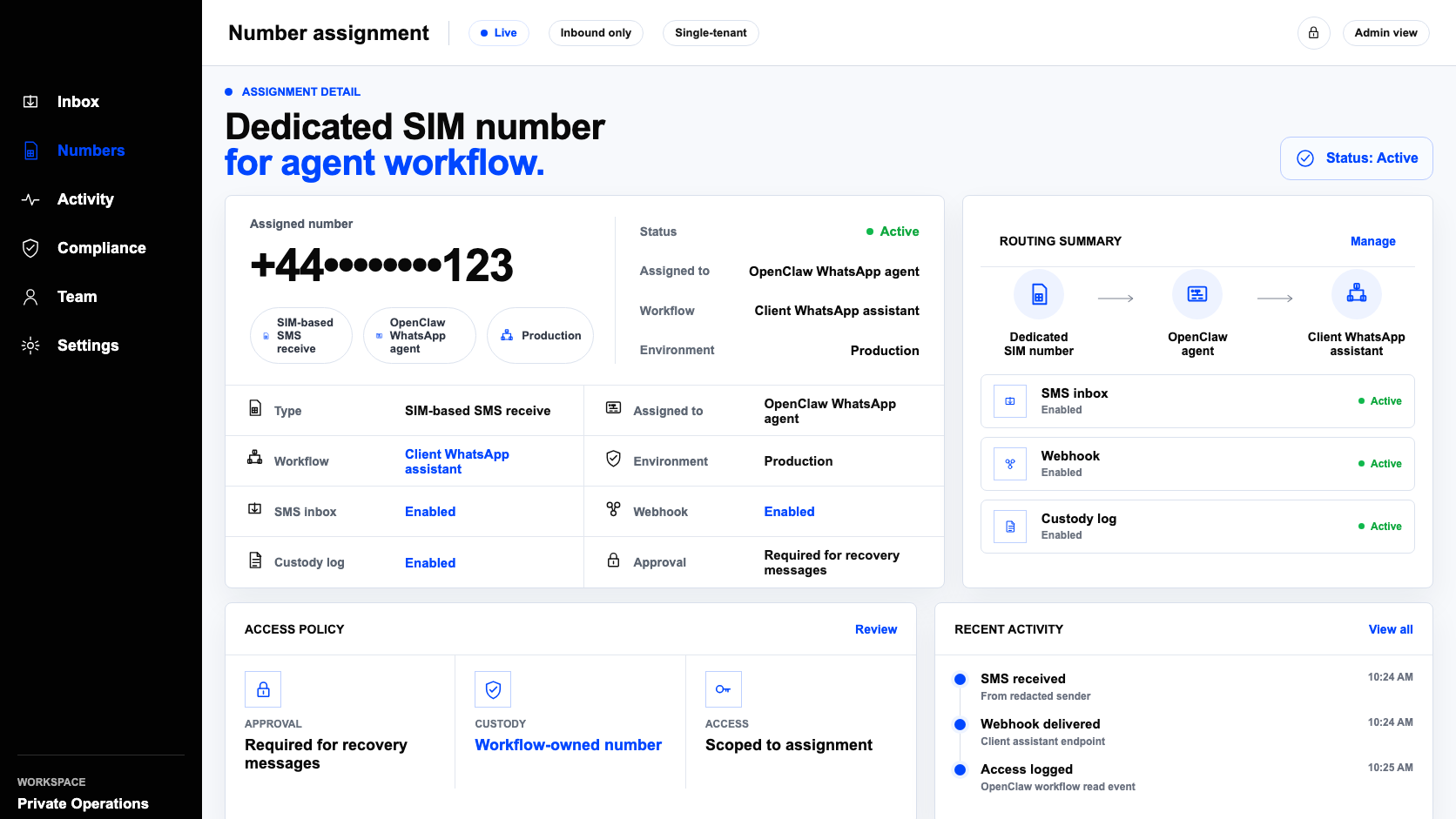Screen dimensions: 1456x819
Task: Click the Custody log icon in routing summary
Action: coord(1010,527)
